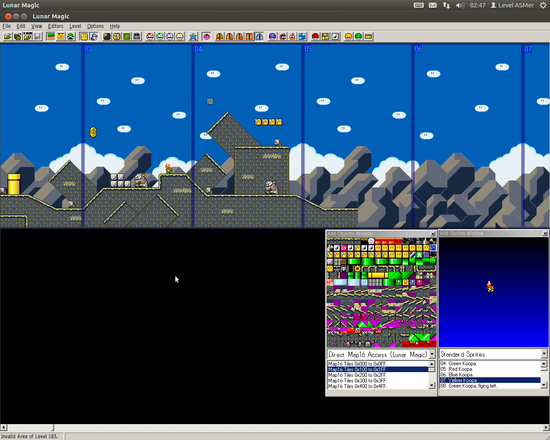550x440 pixels.
Task: Click the third red door toolbar icon
Action: pyautogui.click(x=240, y=36)
